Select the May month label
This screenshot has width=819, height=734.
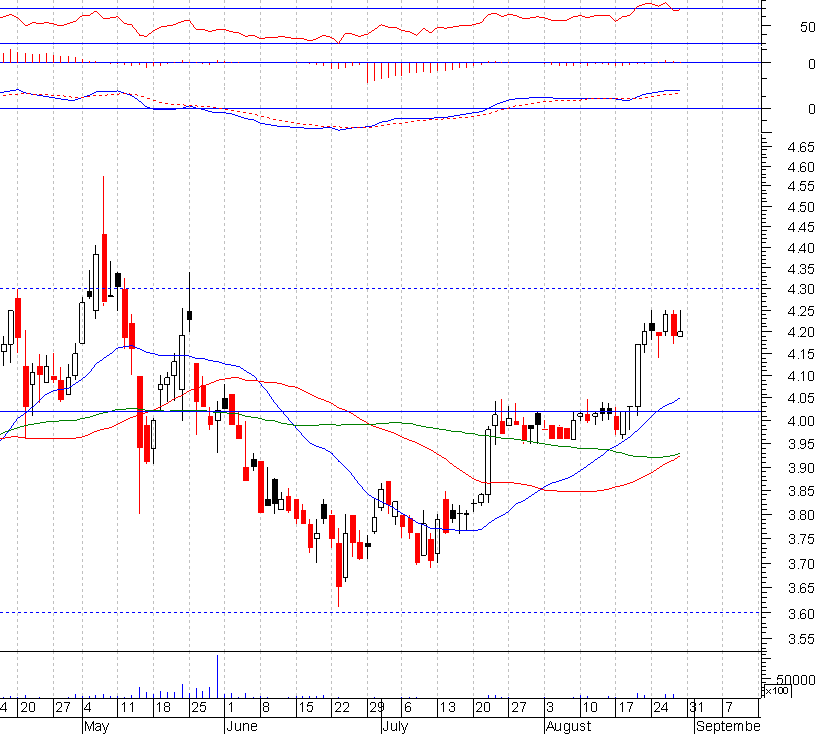[96, 726]
